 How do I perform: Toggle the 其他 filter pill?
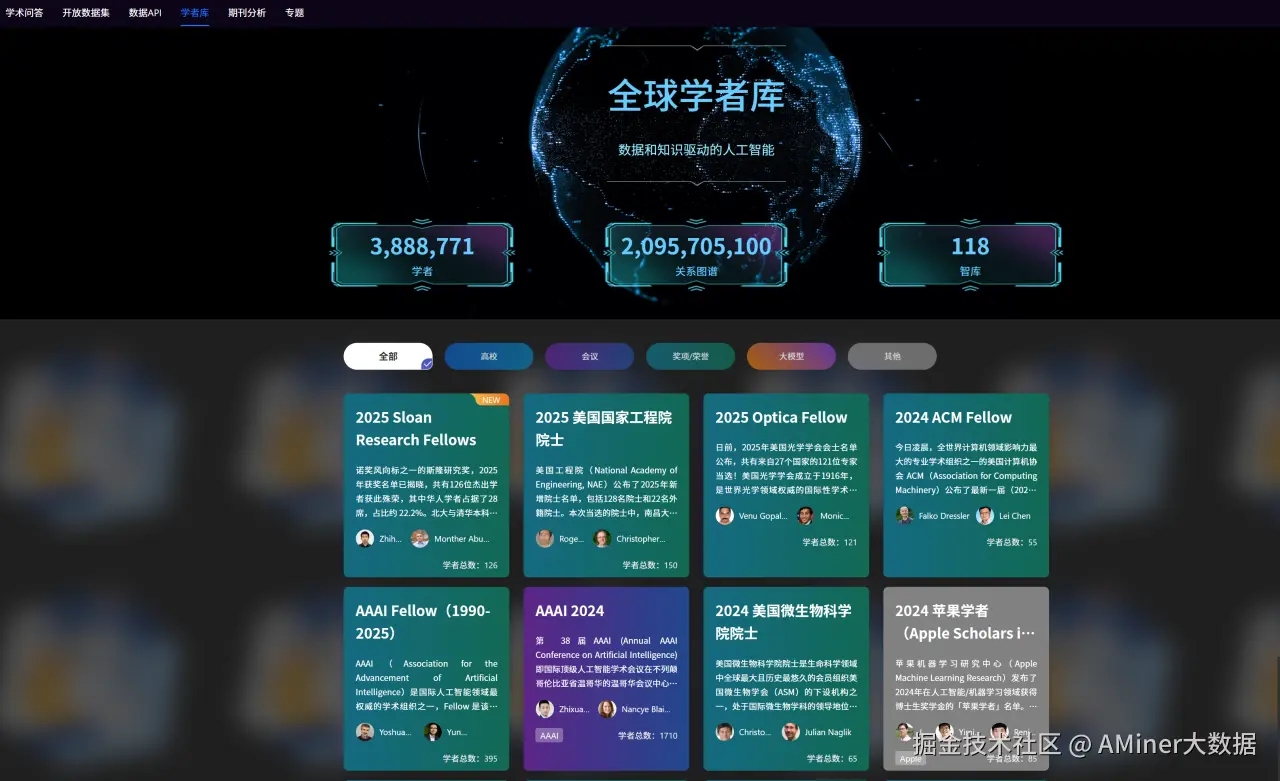coord(891,356)
